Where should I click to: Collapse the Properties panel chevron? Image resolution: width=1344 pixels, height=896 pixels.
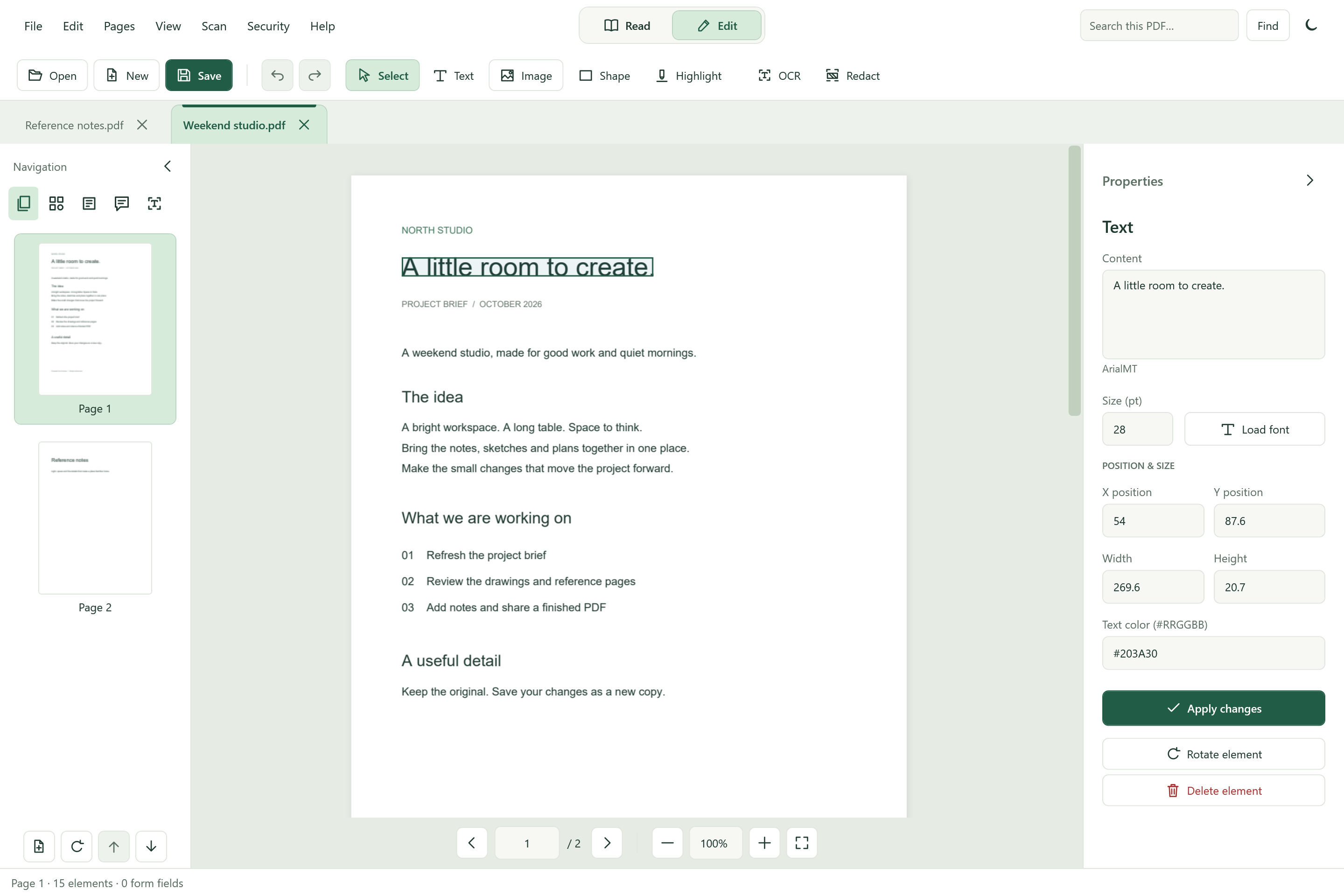(x=1310, y=181)
